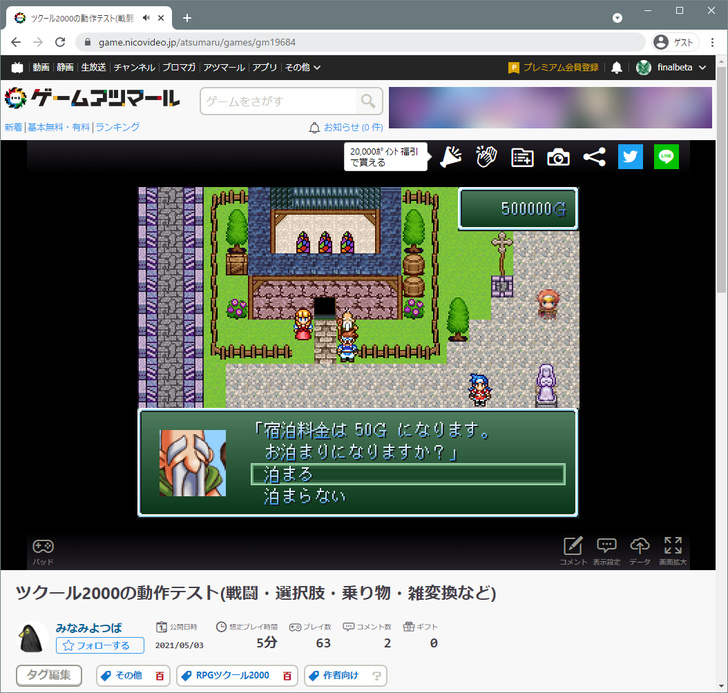Open お知らせ notifications link
Viewport: 728px width, 693px height.
tap(346, 128)
